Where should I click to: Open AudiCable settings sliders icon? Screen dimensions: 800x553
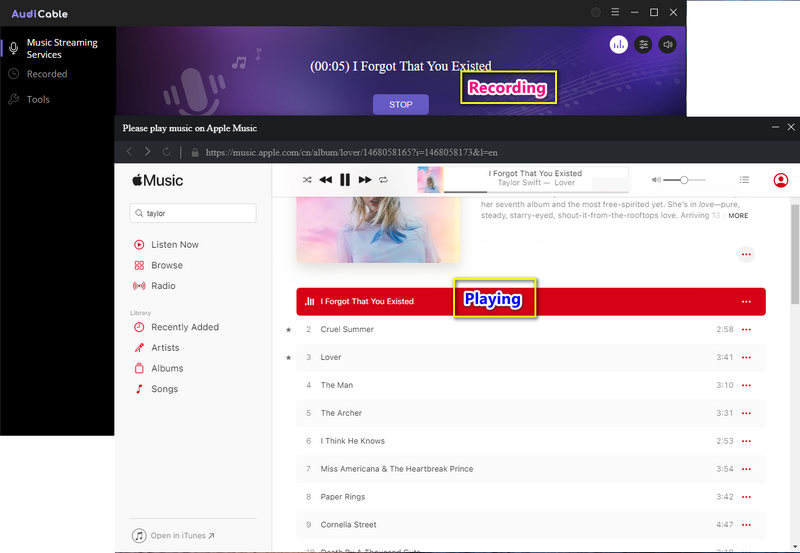point(643,44)
